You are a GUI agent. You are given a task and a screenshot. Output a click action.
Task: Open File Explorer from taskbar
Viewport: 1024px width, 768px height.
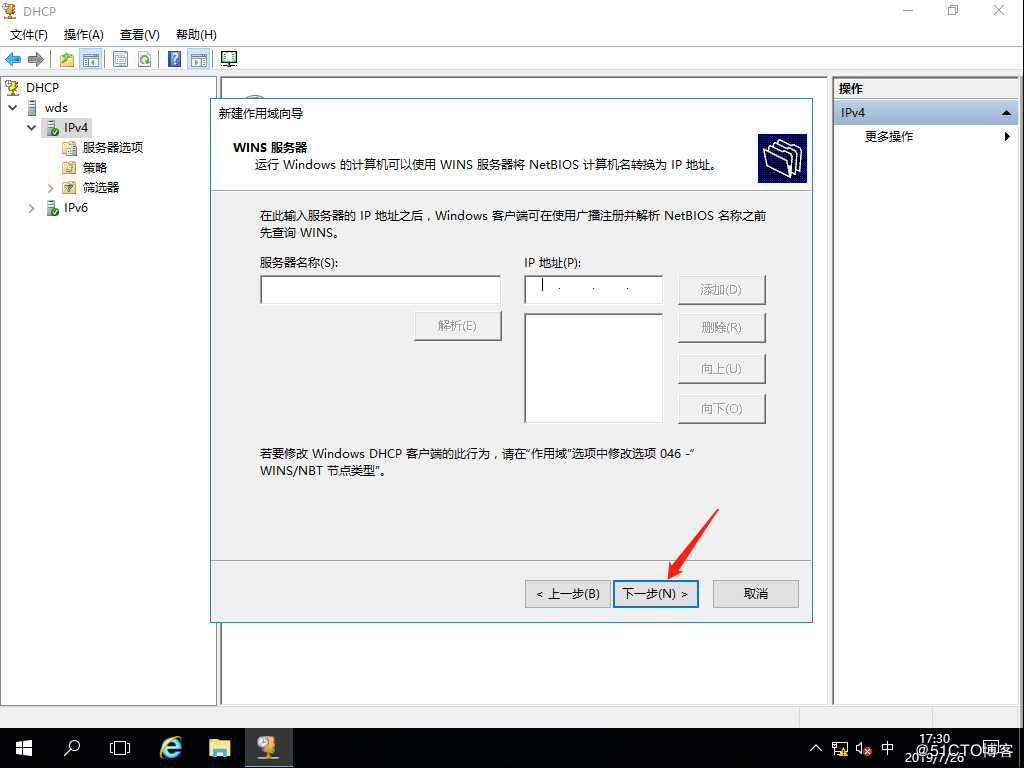[219, 748]
